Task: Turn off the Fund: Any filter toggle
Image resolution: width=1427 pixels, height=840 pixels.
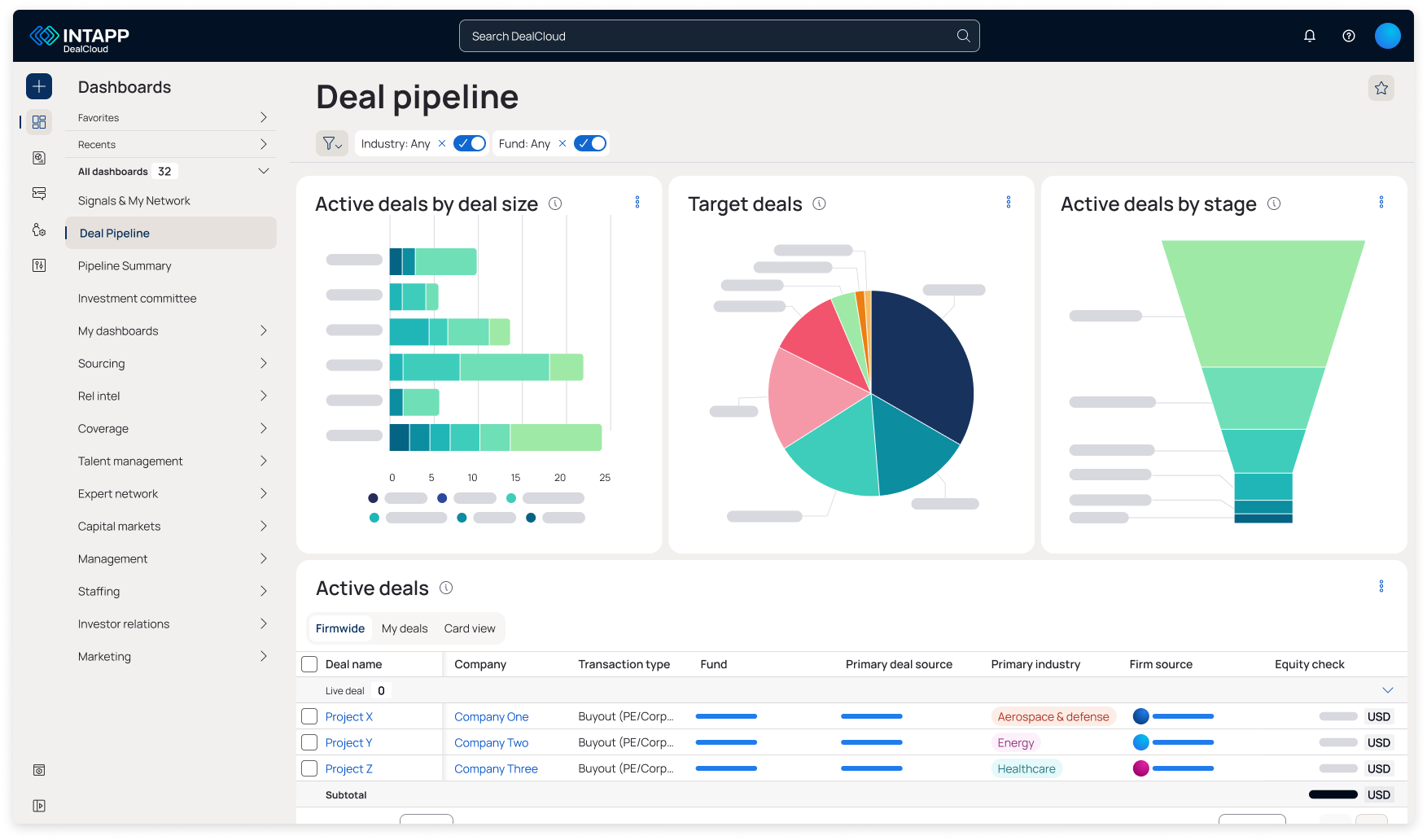Action: coord(590,142)
